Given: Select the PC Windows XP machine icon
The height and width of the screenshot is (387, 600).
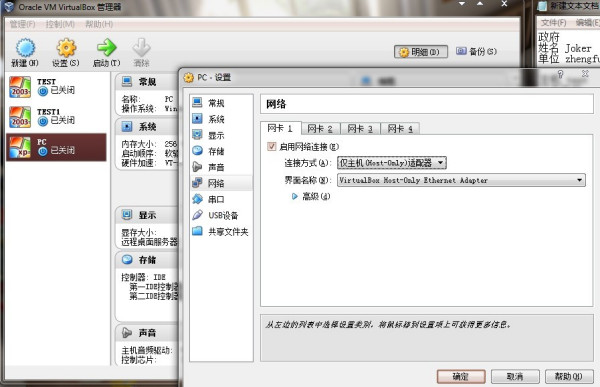Looking at the screenshot, I should tap(20, 147).
